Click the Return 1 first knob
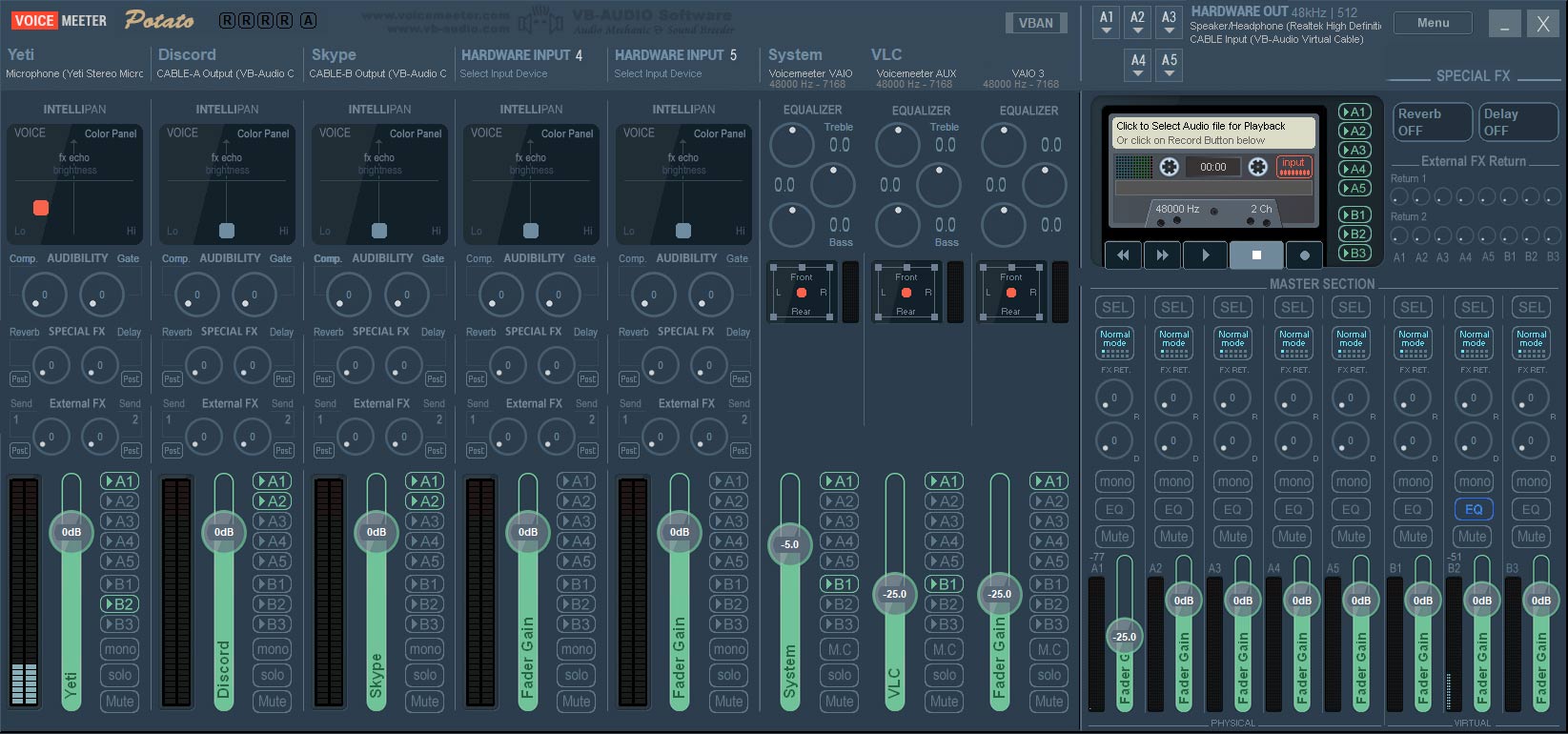 pyautogui.click(x=1399, y=196)
